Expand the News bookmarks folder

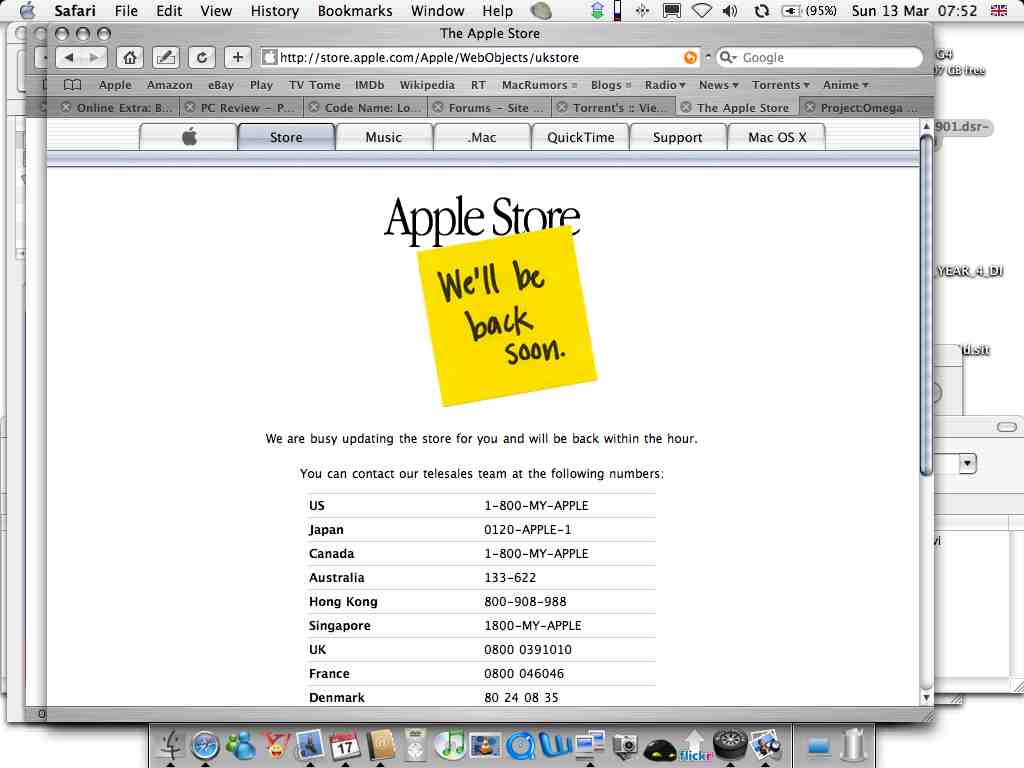(x=718, y=85)
